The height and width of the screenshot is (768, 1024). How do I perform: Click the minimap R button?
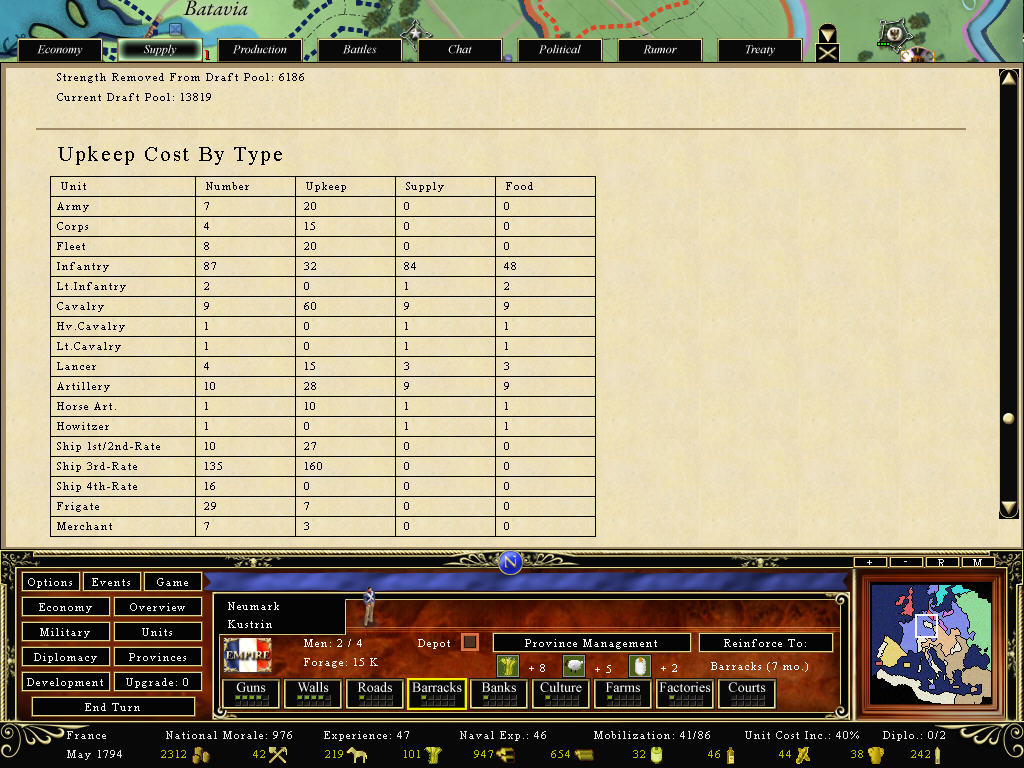[x=941, y=562]
